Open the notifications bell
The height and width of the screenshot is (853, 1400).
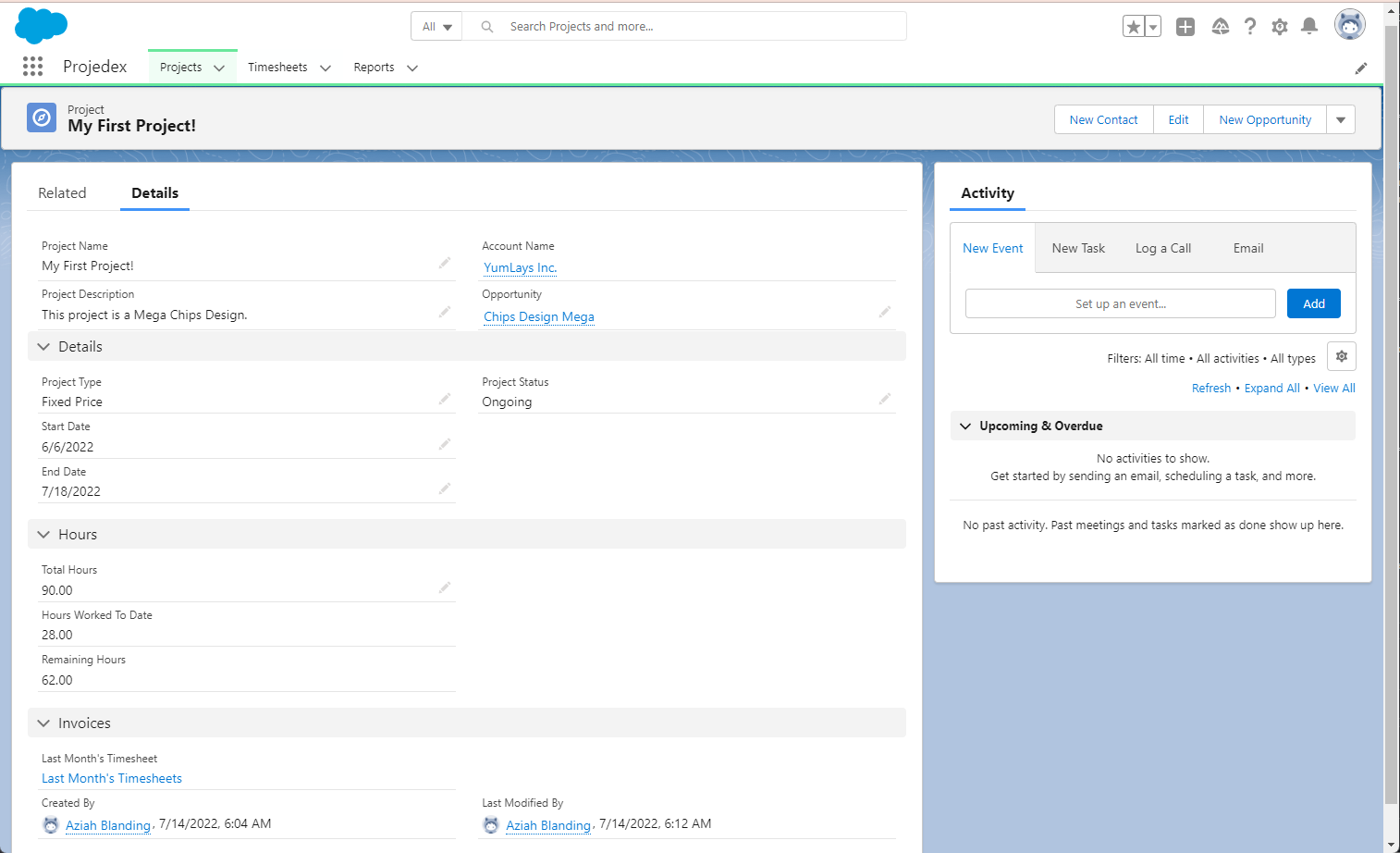(x=1309, y=26)
